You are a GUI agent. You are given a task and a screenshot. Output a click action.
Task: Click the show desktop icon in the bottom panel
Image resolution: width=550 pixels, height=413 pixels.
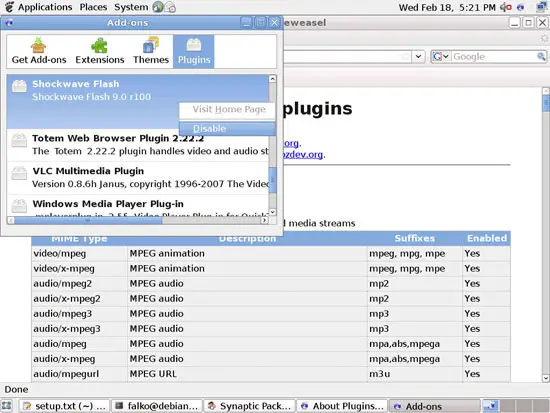coord(7,406)
